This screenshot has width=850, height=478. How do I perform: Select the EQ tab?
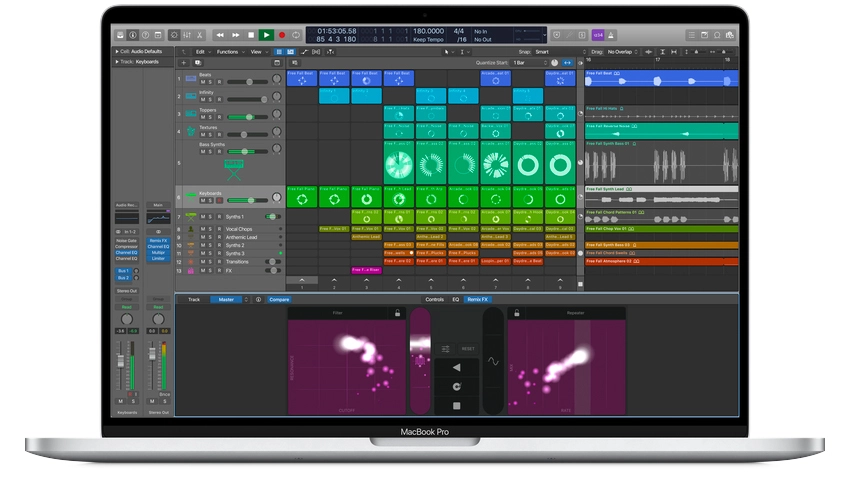pyautogui.click(x=455, y=299)
